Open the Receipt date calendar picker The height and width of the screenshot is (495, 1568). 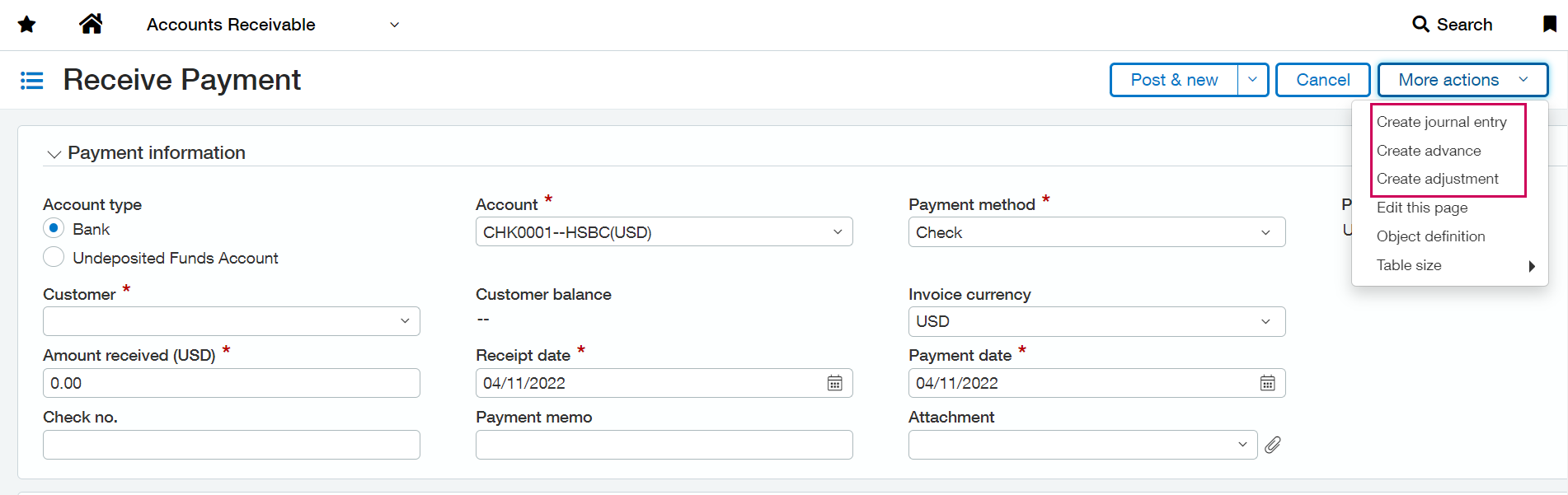(835, 383)
